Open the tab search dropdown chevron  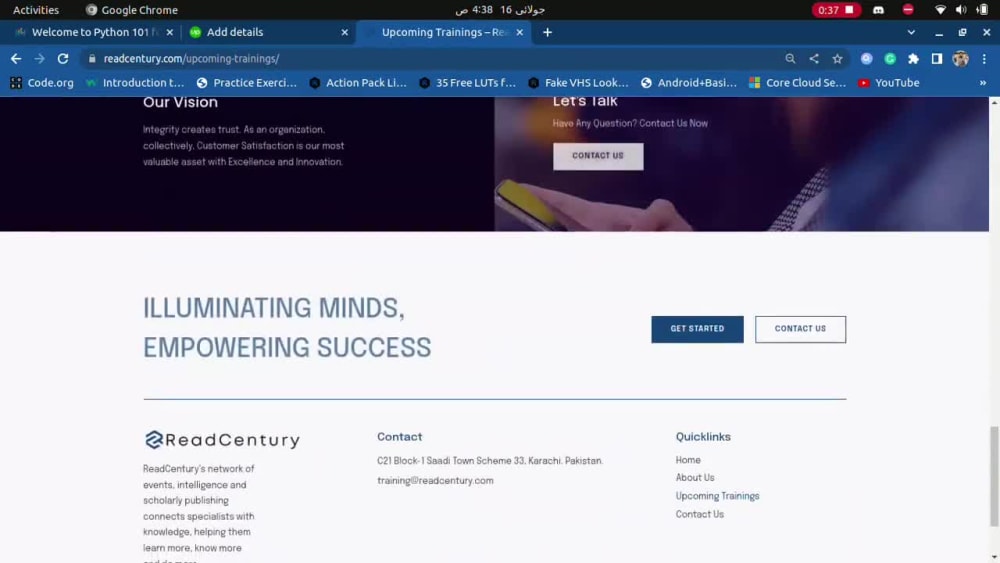911,32
